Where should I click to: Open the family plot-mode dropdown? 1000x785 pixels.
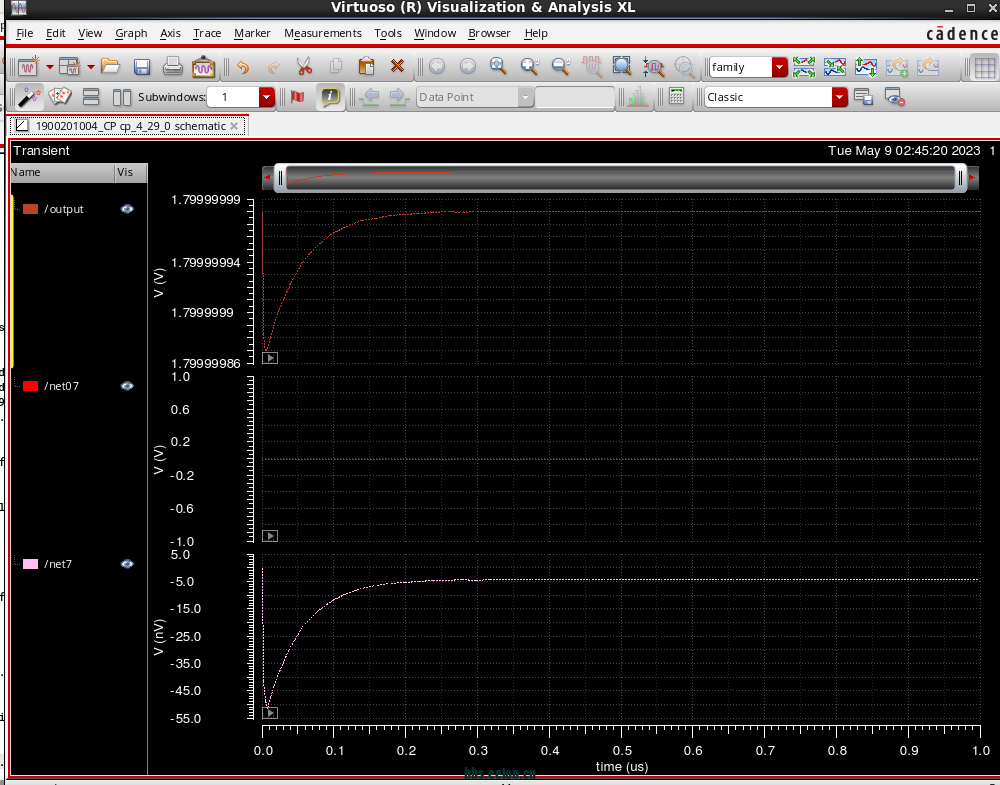[x=779, y=67]
